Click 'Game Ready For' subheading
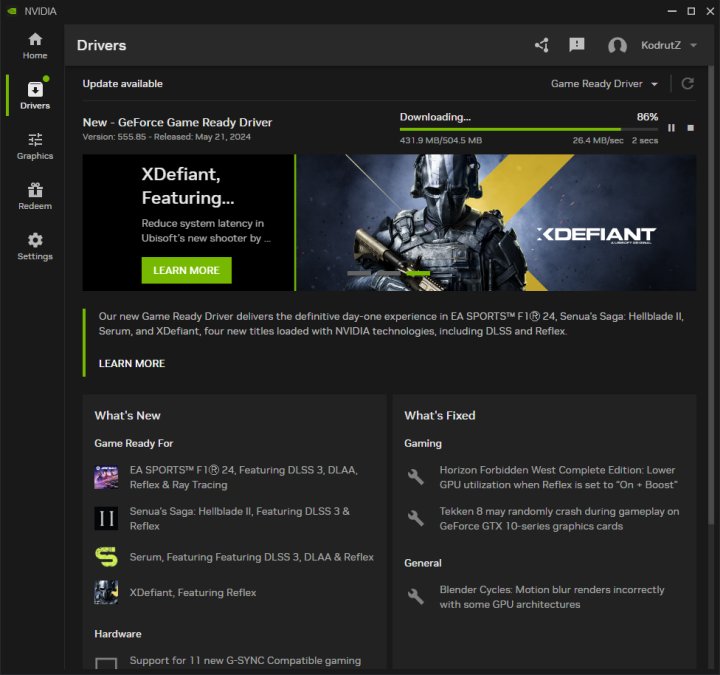The image size is (720, 675). (134, 443)
